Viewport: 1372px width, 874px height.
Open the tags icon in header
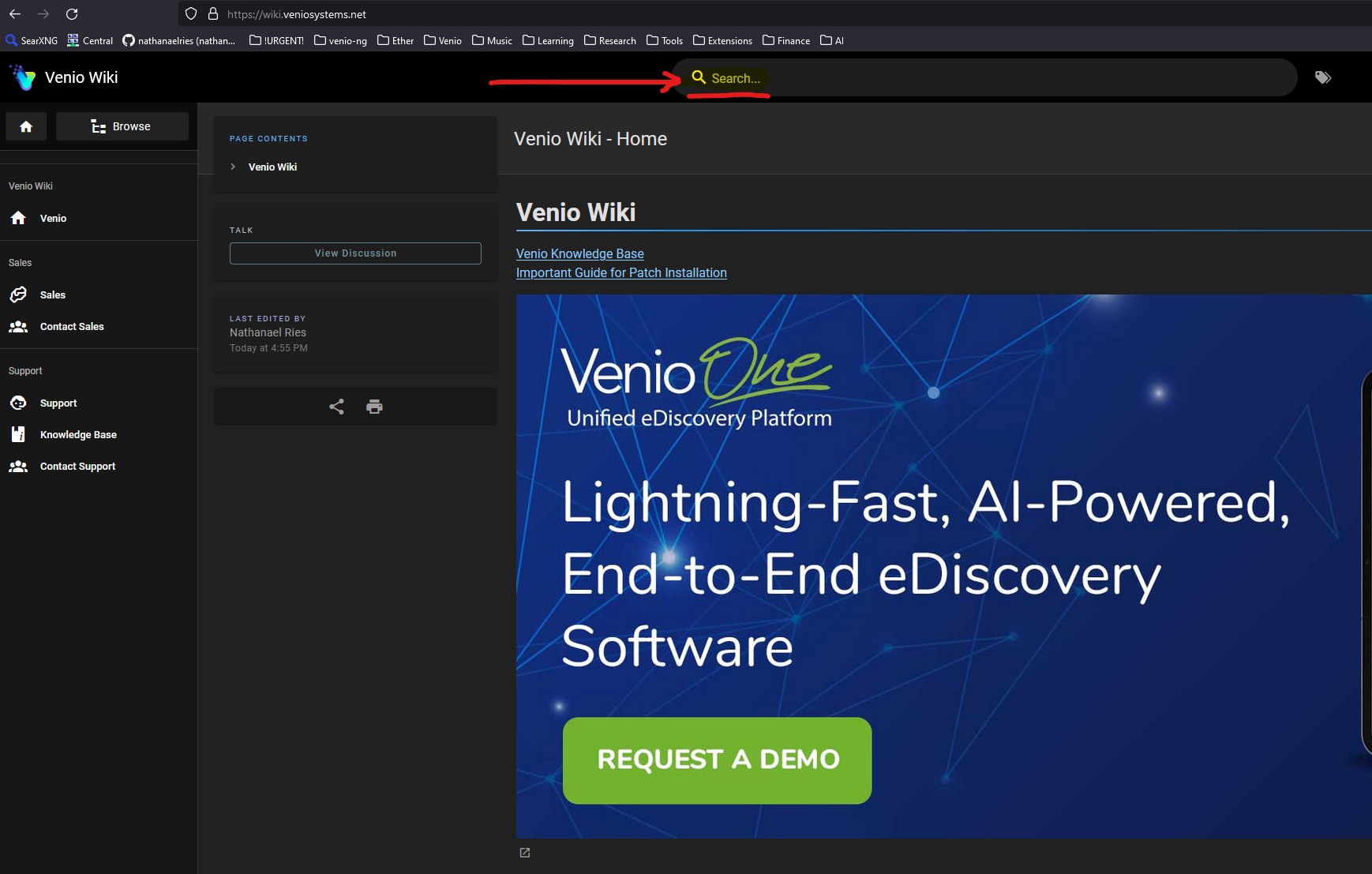point(1323,77)
